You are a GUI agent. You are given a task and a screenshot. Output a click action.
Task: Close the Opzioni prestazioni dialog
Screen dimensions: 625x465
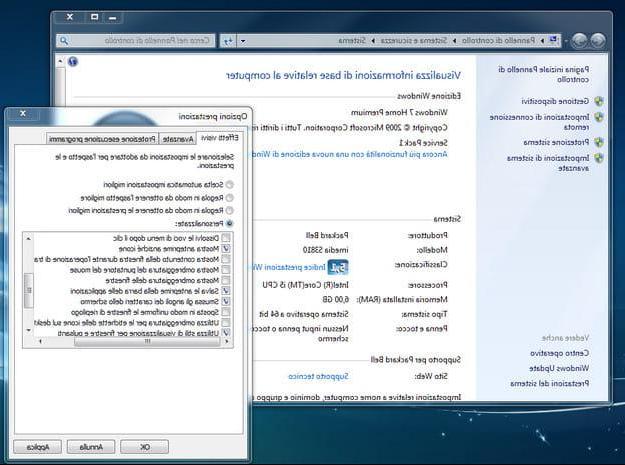tap(23, 114)
